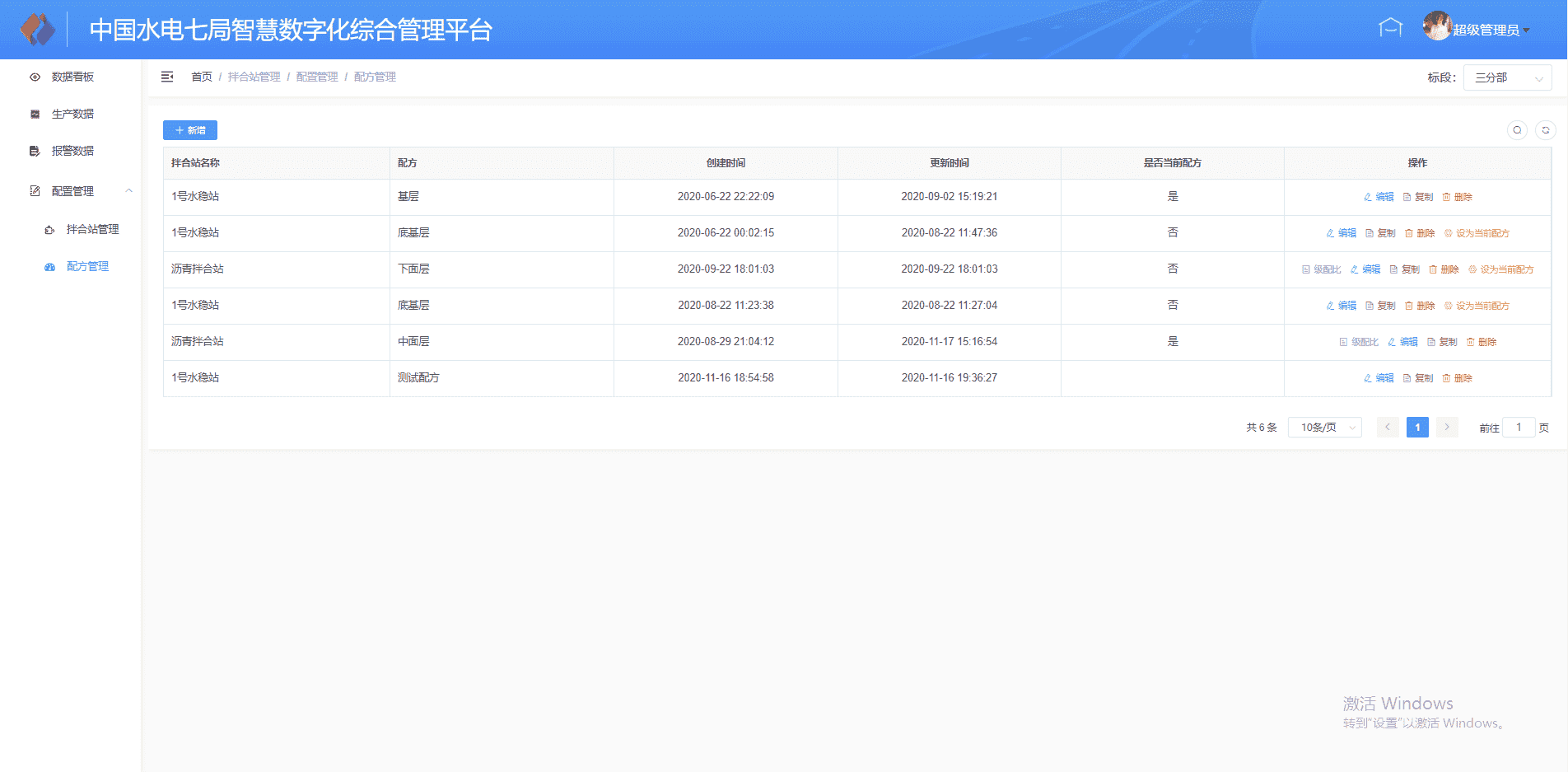Click 首页 in the breadcrumb
Image resolution: width=1568 pixels, height=772 pixels.
[202, 77]
